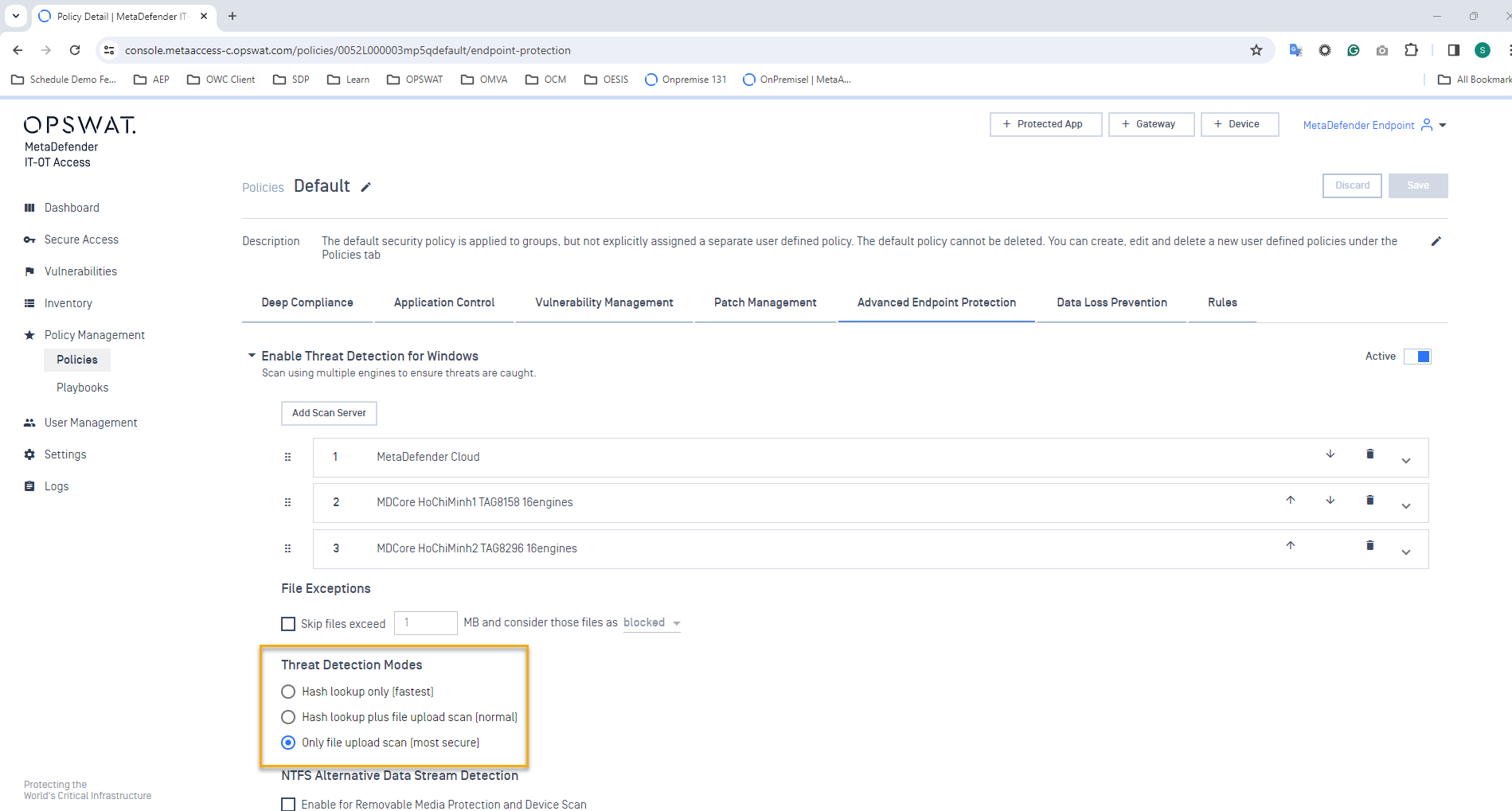The height and width of the screenshot is (811, 1512).
Task: Grab drag handle of MDCore HoChiMinh2 row
Action: (288, 548)
